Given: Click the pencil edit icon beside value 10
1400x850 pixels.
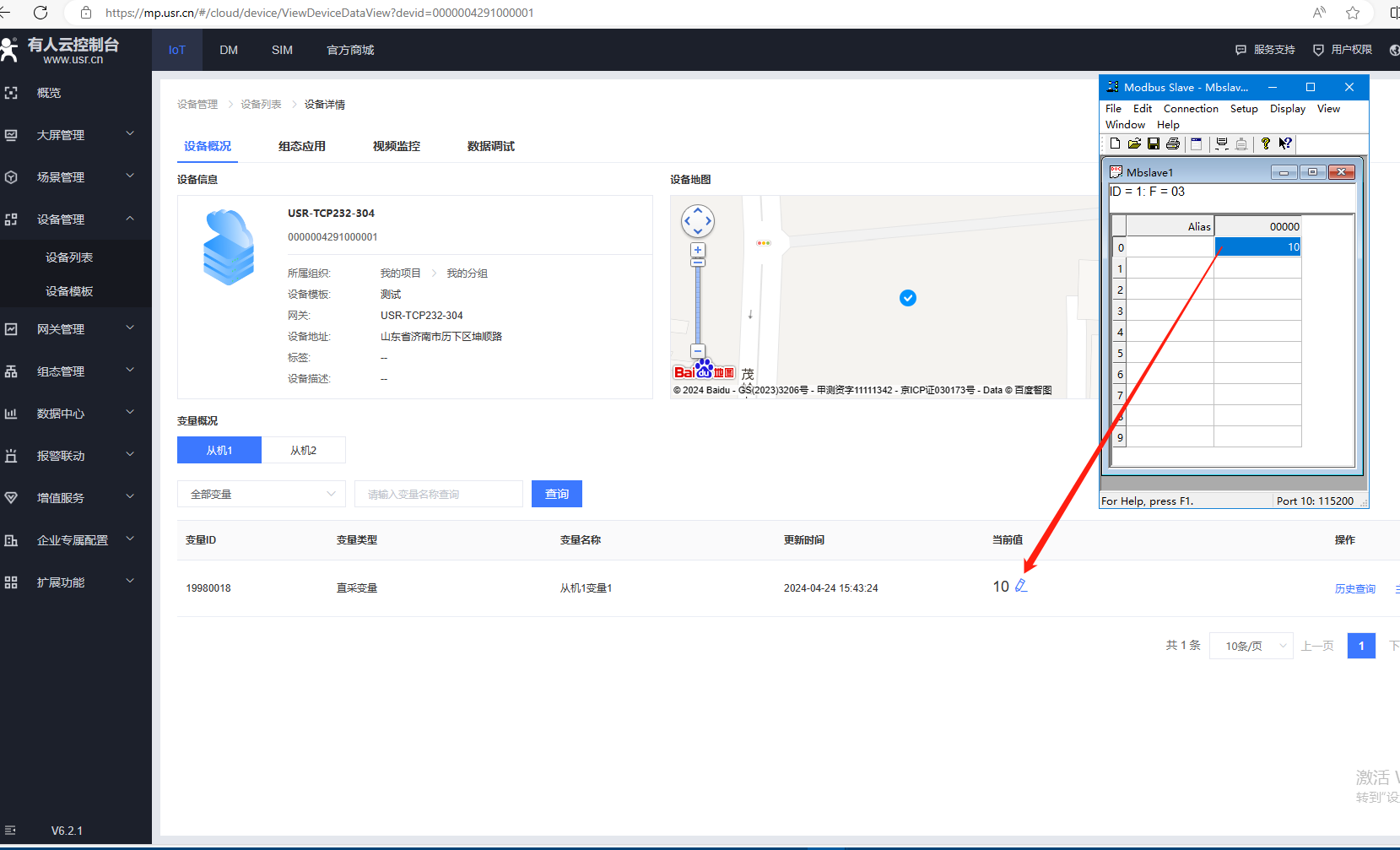Looking at the screenshot, I should (1021, 586).
